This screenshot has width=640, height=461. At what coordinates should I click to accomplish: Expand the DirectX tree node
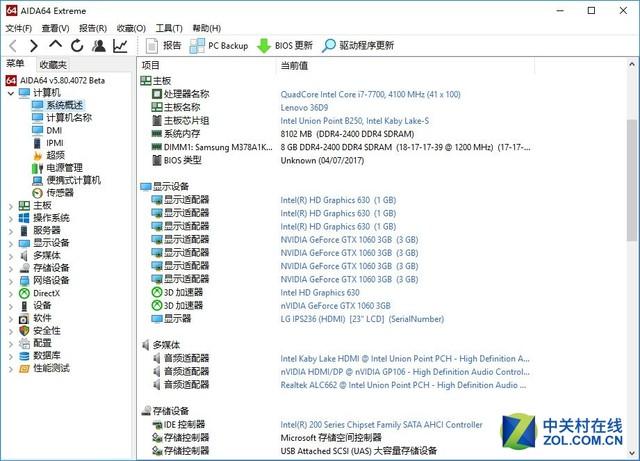tap(11, 294)
